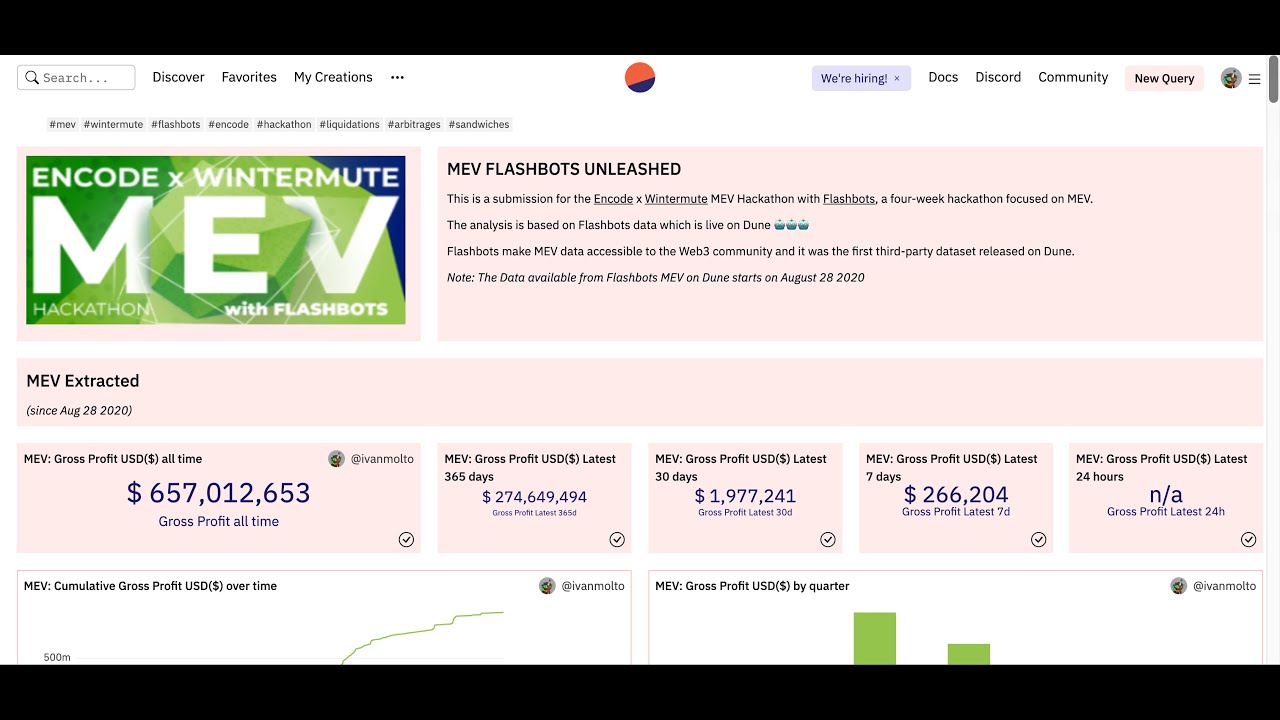
Task: Open Favorites
Action: (249, 77)
